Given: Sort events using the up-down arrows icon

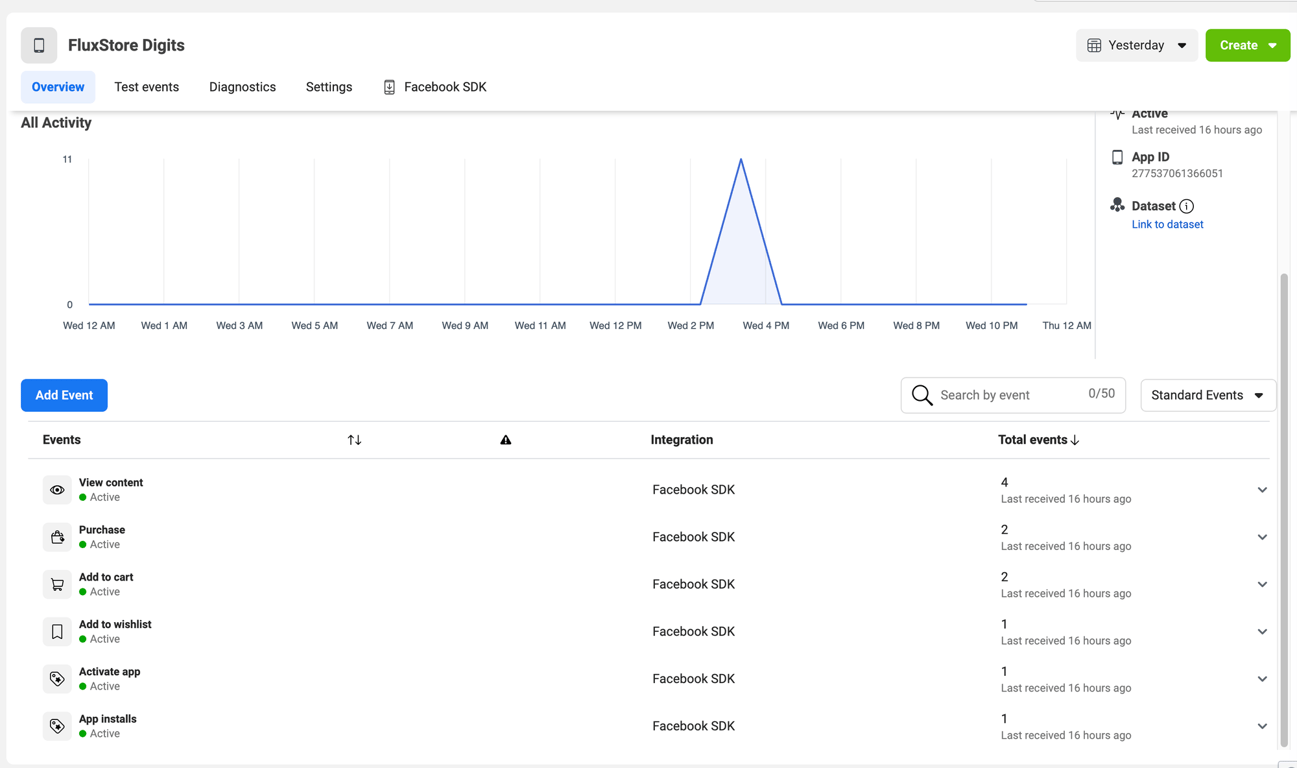Looking at the screenshot, I should (354, 440).
